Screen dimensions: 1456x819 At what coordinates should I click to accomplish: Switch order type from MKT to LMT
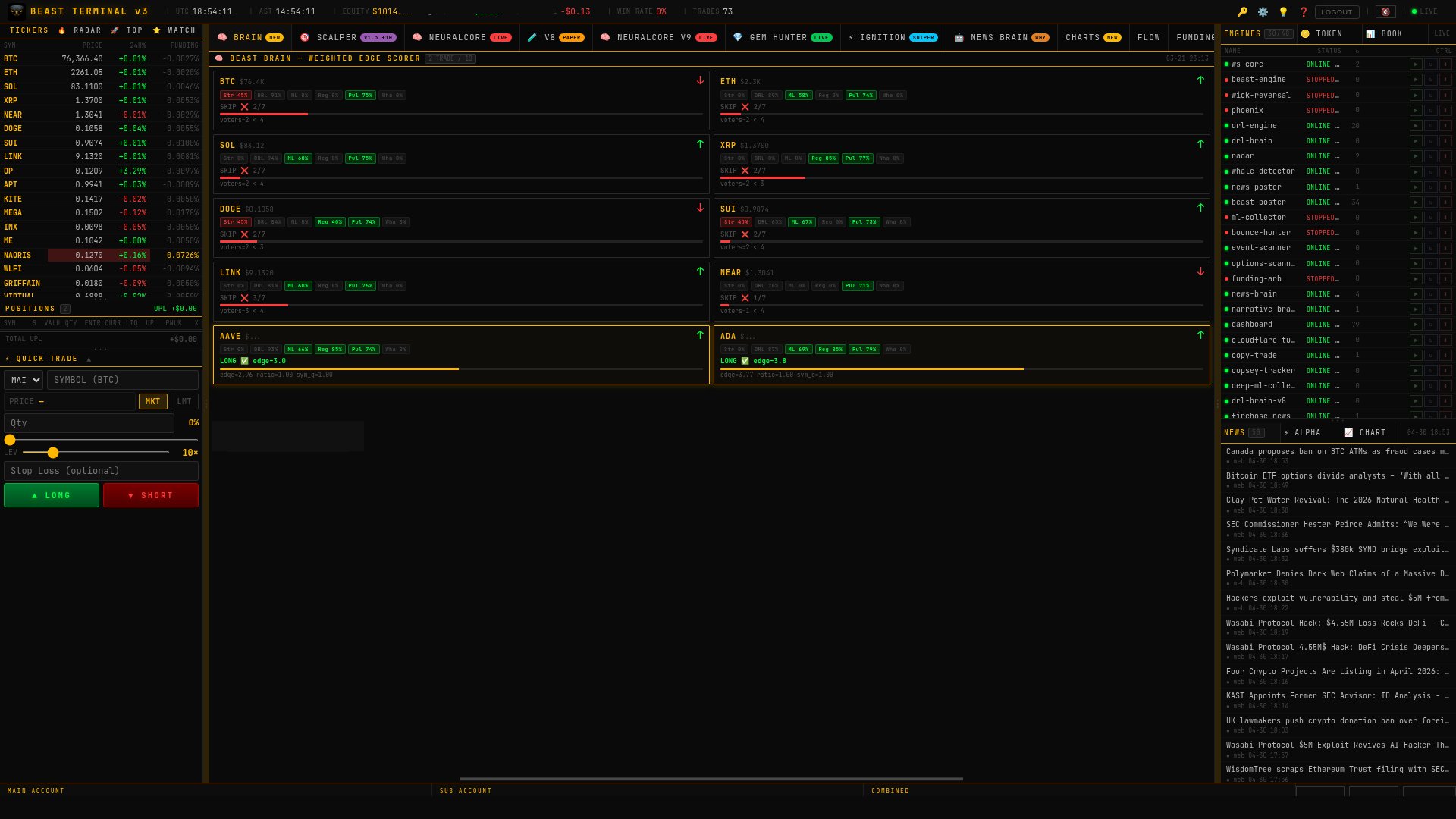click(184, 401)
